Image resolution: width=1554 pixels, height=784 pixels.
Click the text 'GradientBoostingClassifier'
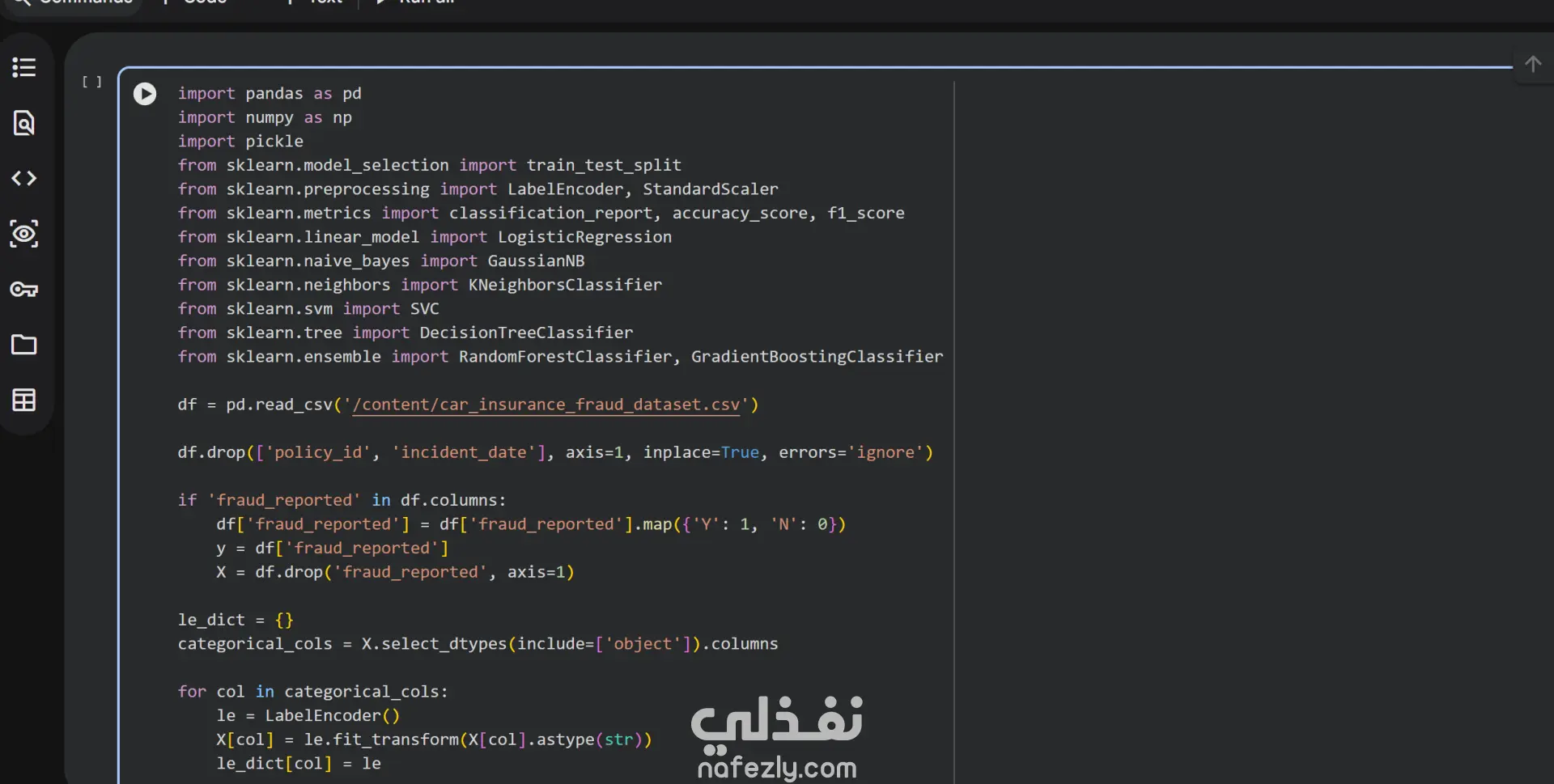[x=817, y=357]
